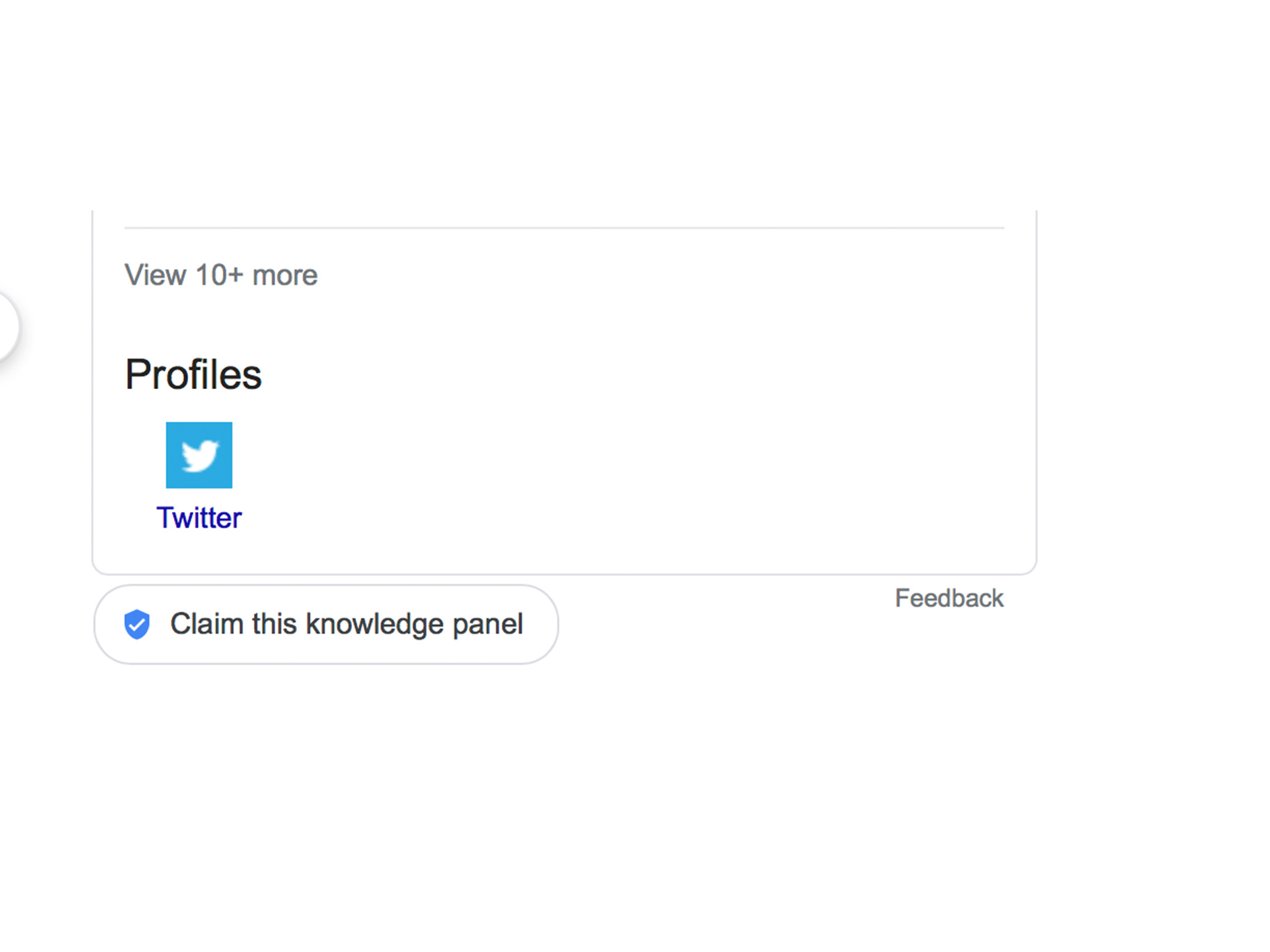1270x952 pixels.
Task: Click the 'panel' word in claim button
Action: pos(488,624)
